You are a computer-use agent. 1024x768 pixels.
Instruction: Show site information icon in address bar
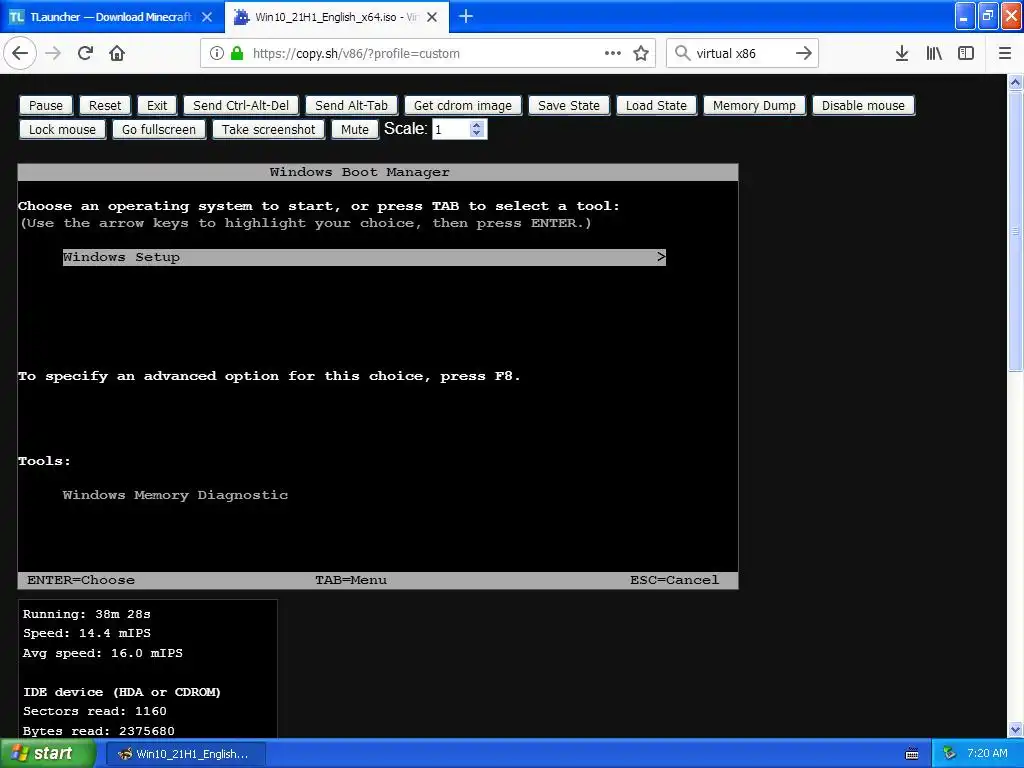[217, 53]
